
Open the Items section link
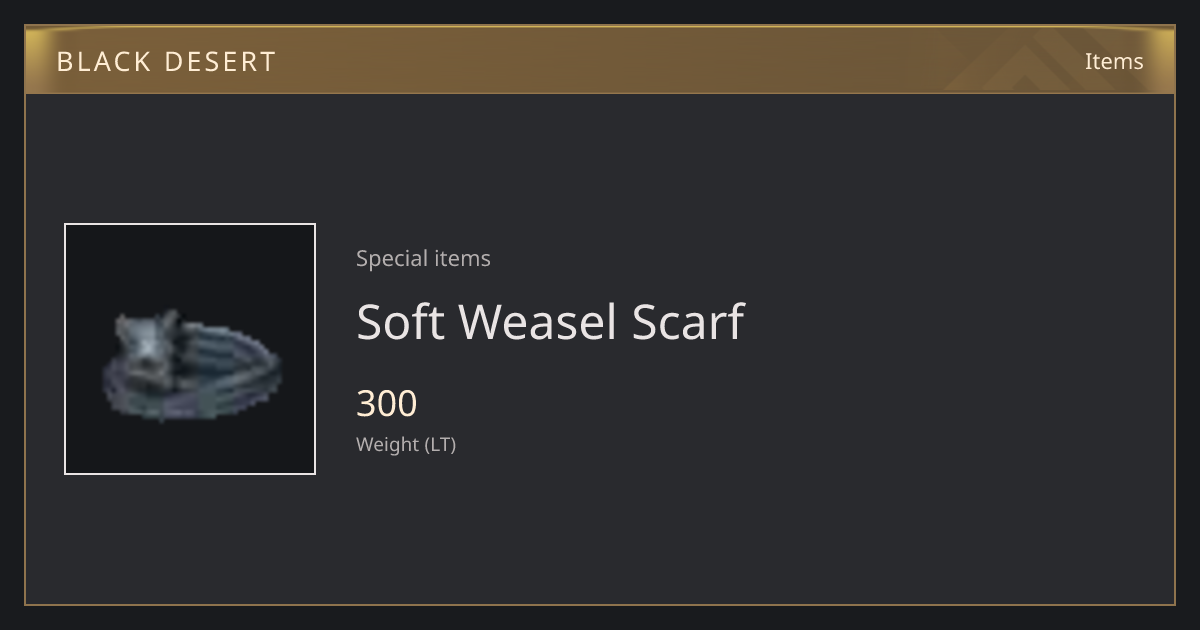pyautogui.click(x=1114, y=61)
